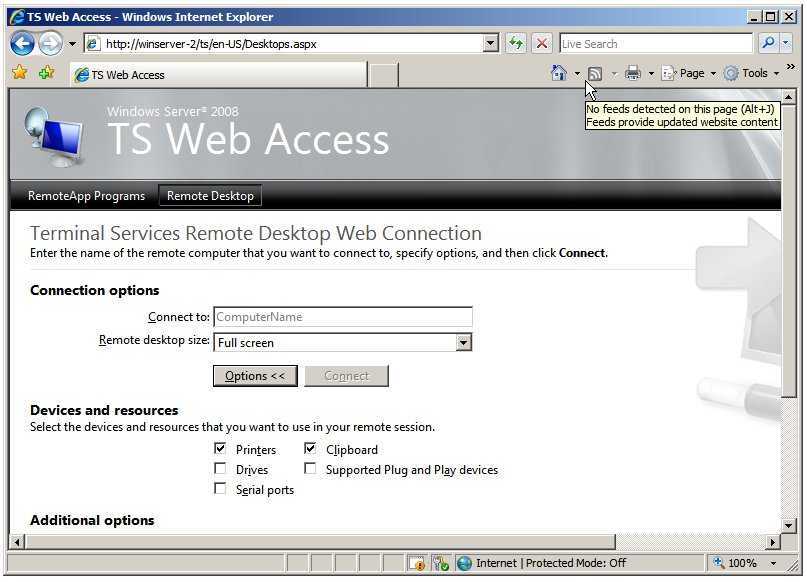This screenshot has width=807, height=582.
Task: Open the 100% zoom dropdown arrow
Action: coord(773,563)
